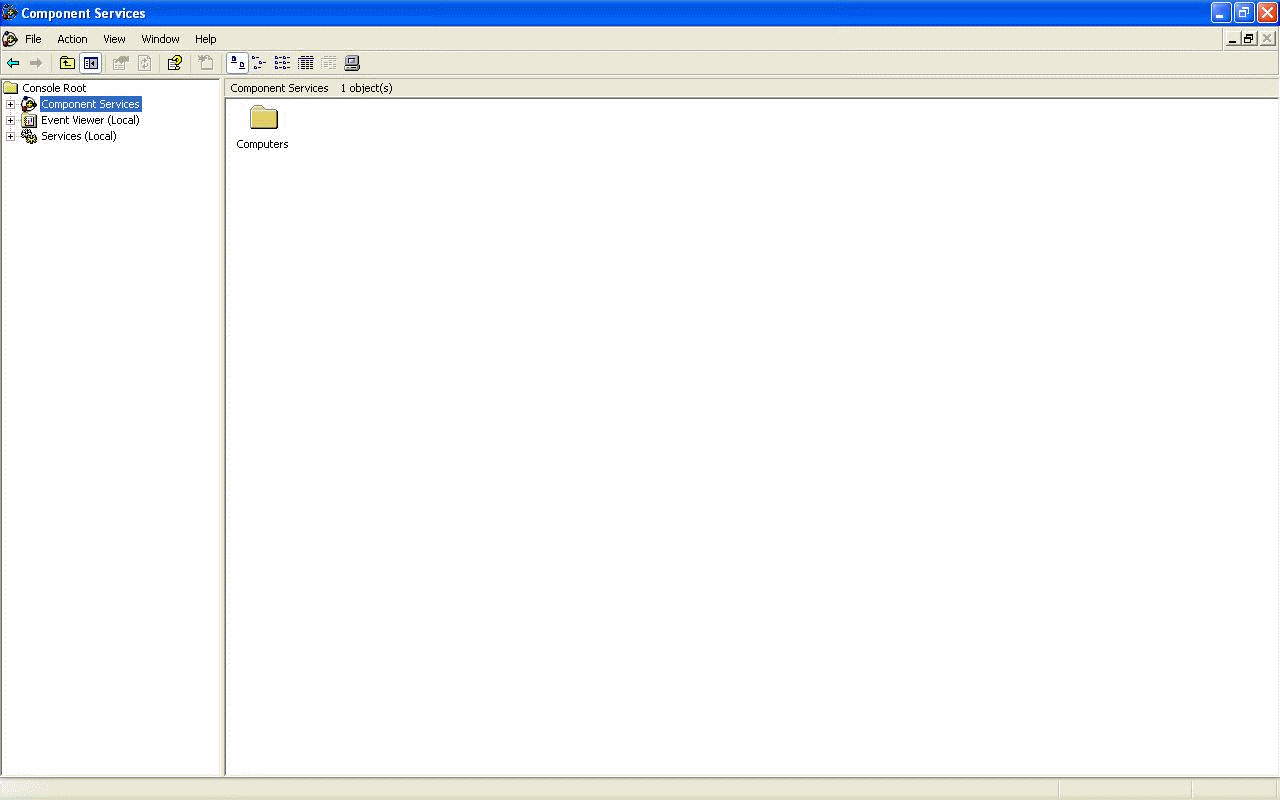Open the Help menu
Image resolution: width=1280 pixels, height=800 pixels.
pyautogui.click(x=205, y=39)
